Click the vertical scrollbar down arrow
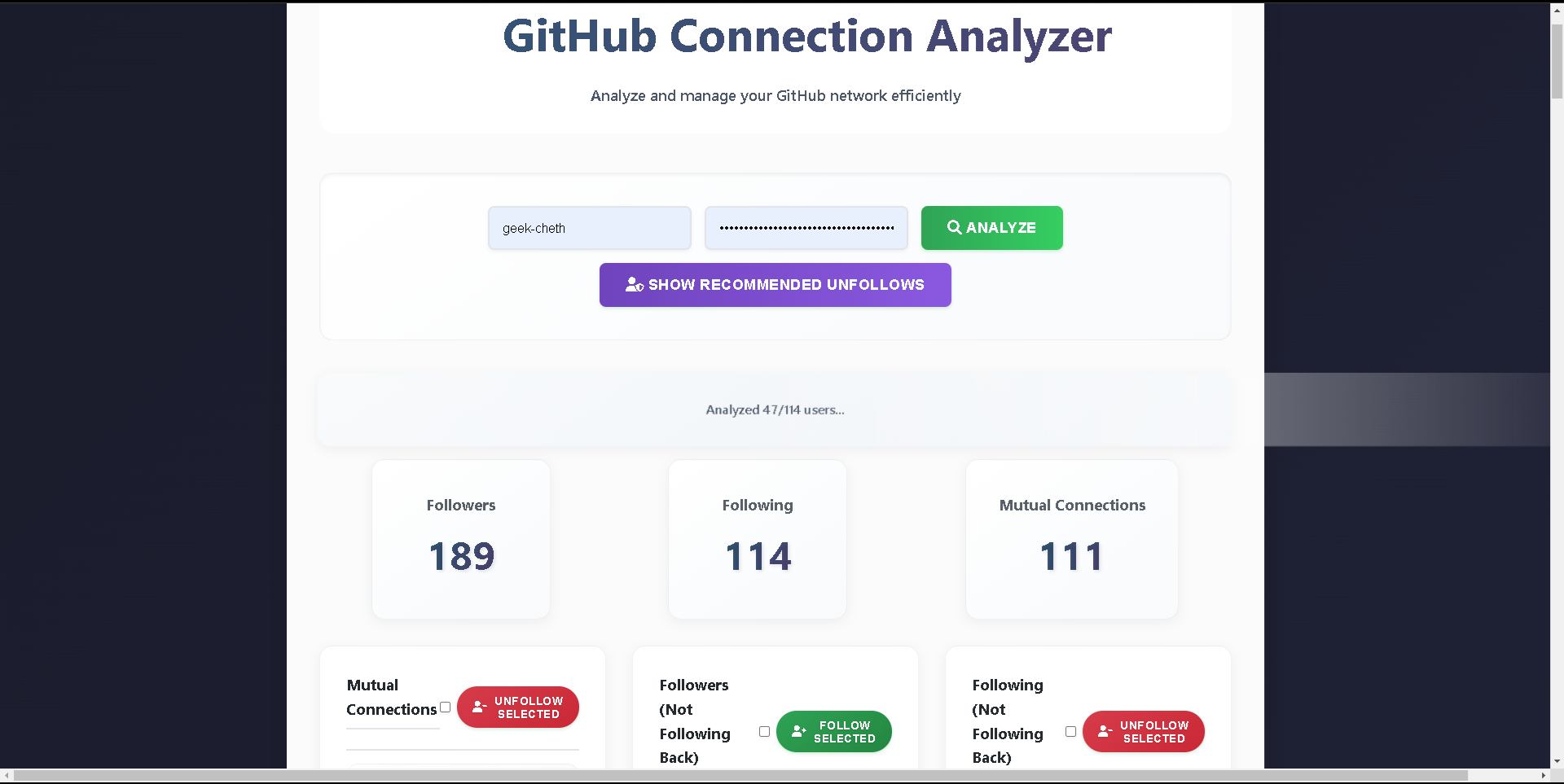 [x=1557, y=761]
